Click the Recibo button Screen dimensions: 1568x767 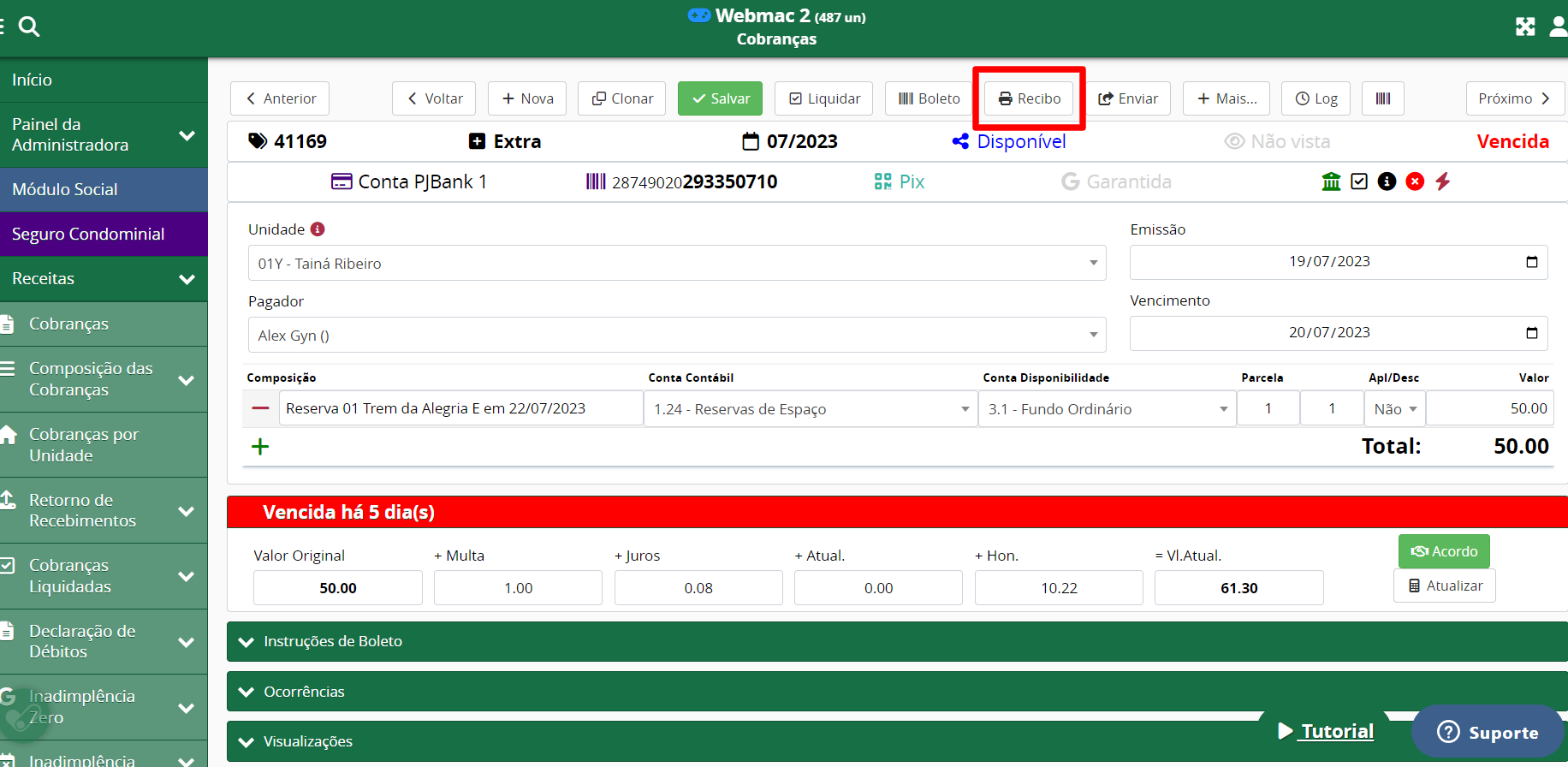[1029, 98]
